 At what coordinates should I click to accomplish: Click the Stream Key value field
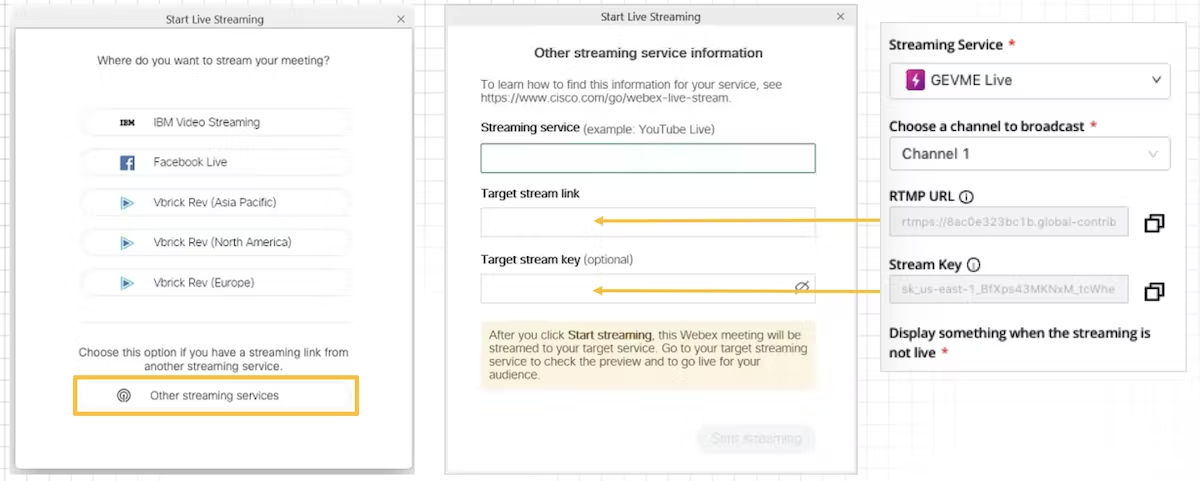(x=1009, y=290)
